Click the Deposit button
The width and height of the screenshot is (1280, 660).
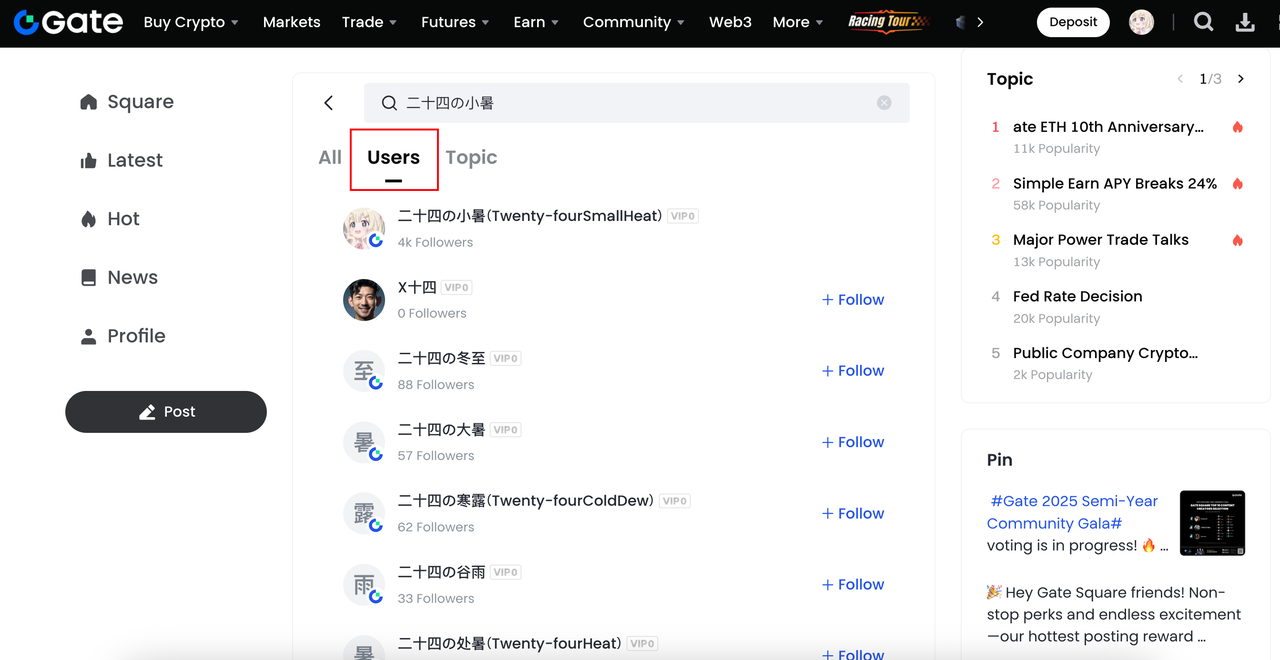point(1073,22)
